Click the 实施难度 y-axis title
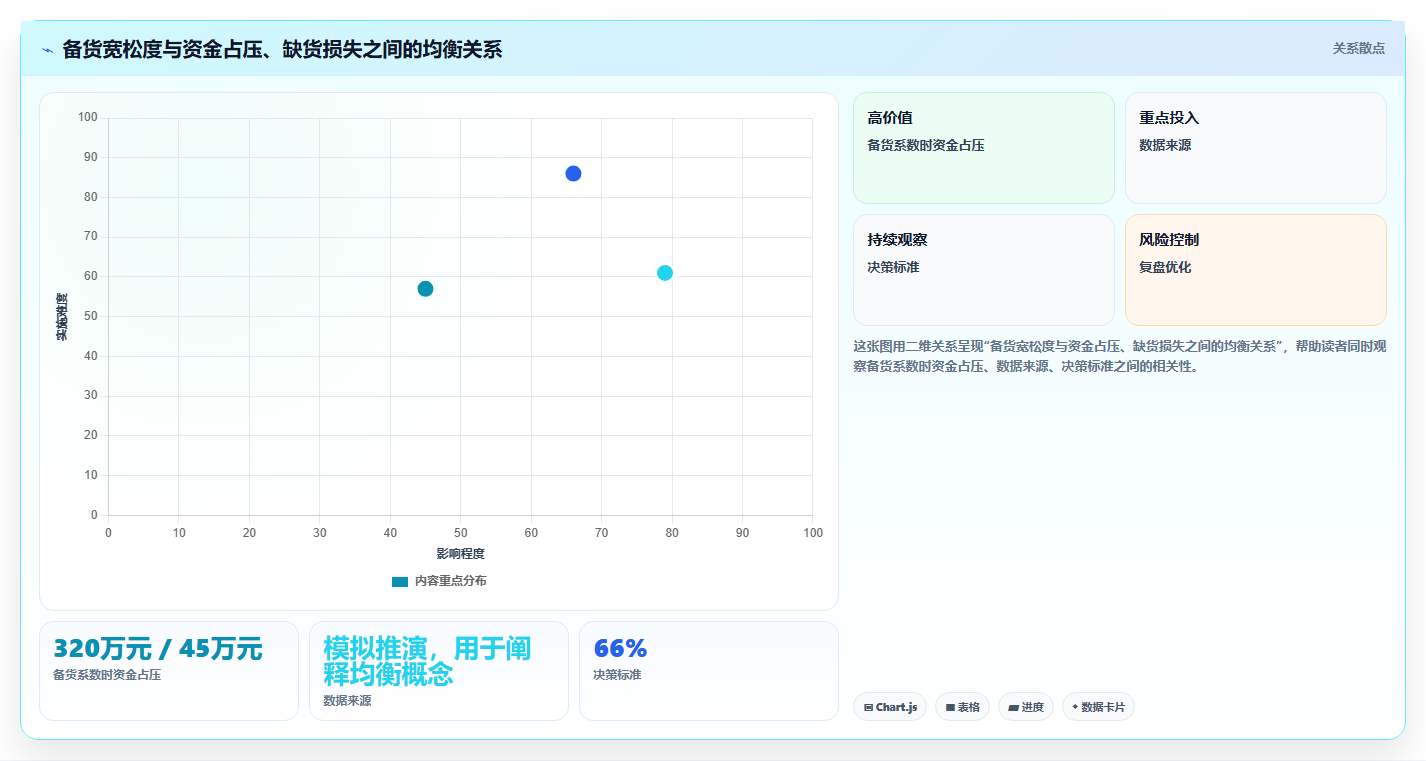Image resolution: width=1426 pixels, height=761 pixels. 62,317
